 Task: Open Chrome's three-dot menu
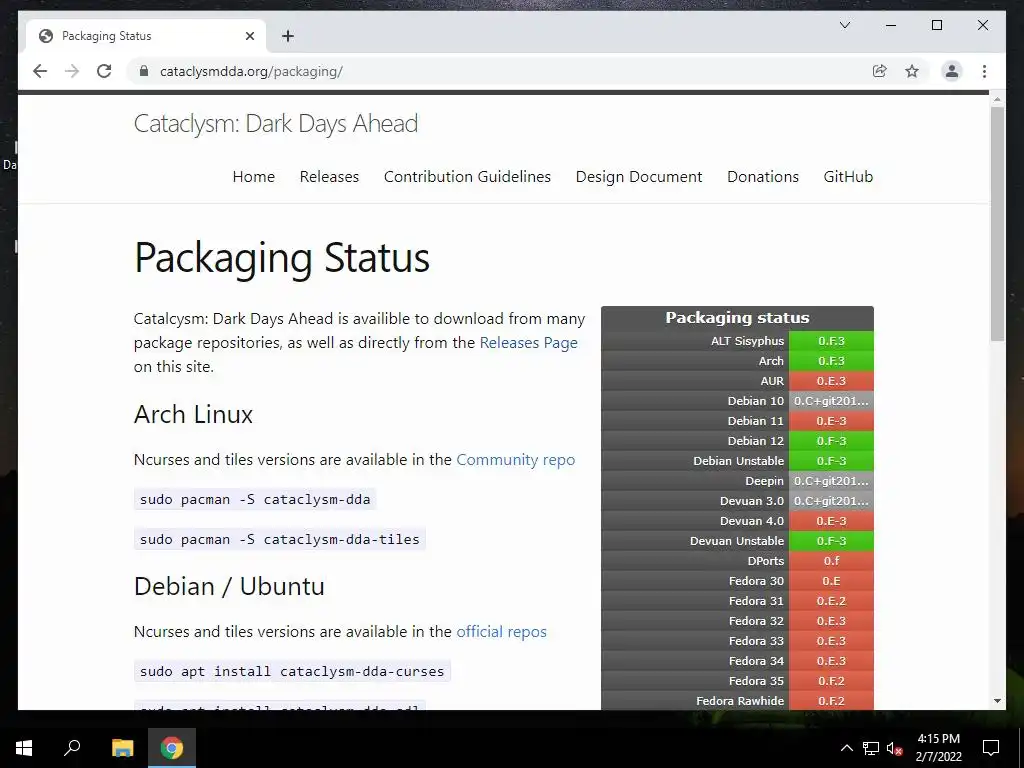(984, 71)
